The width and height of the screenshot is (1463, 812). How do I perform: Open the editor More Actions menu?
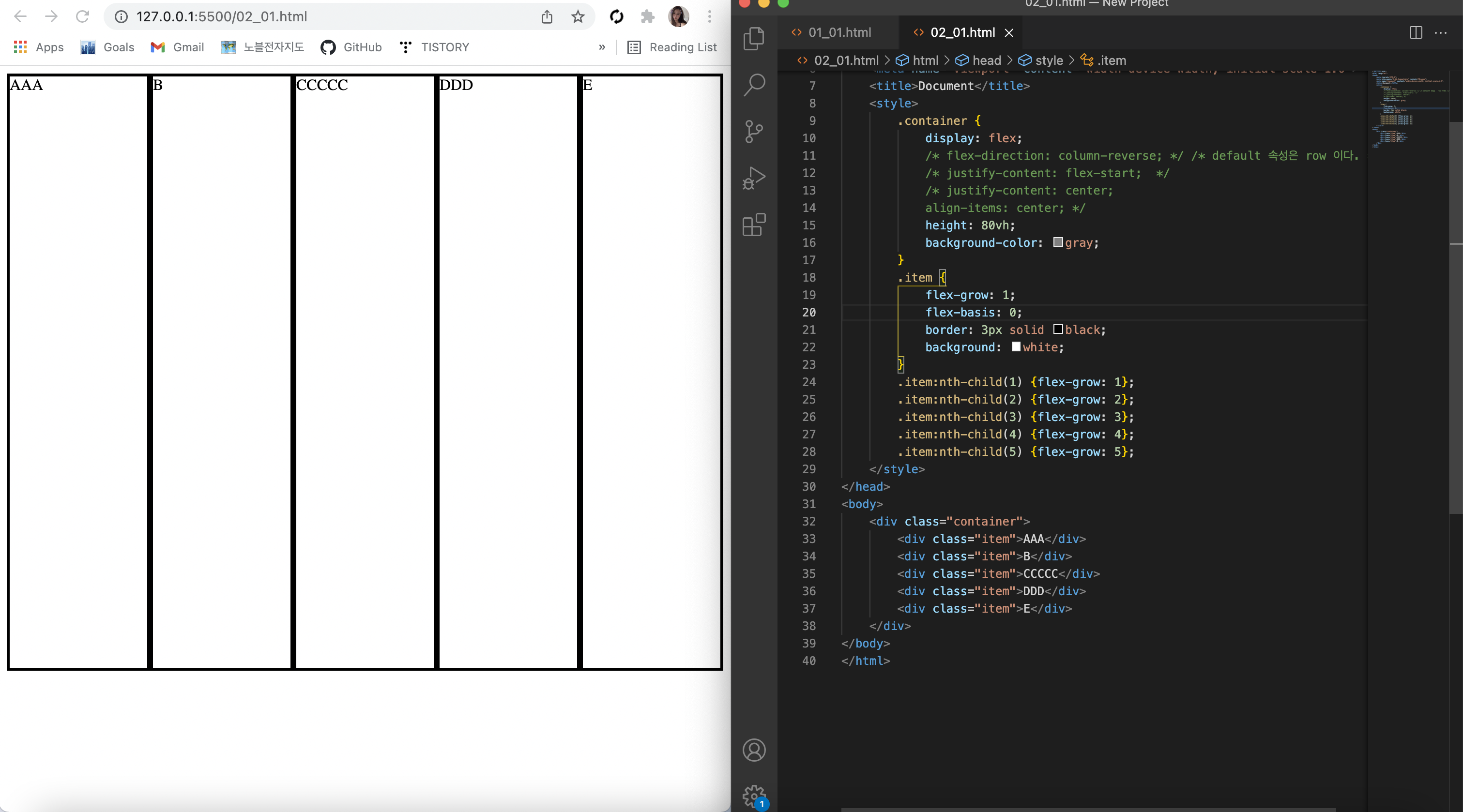(1441, 33)
